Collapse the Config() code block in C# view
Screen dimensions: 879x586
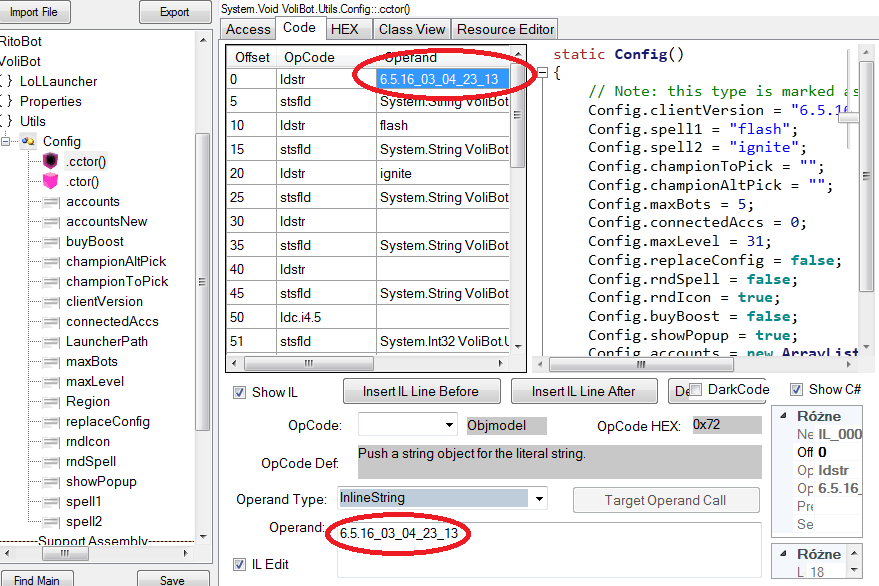pos(543,72)
